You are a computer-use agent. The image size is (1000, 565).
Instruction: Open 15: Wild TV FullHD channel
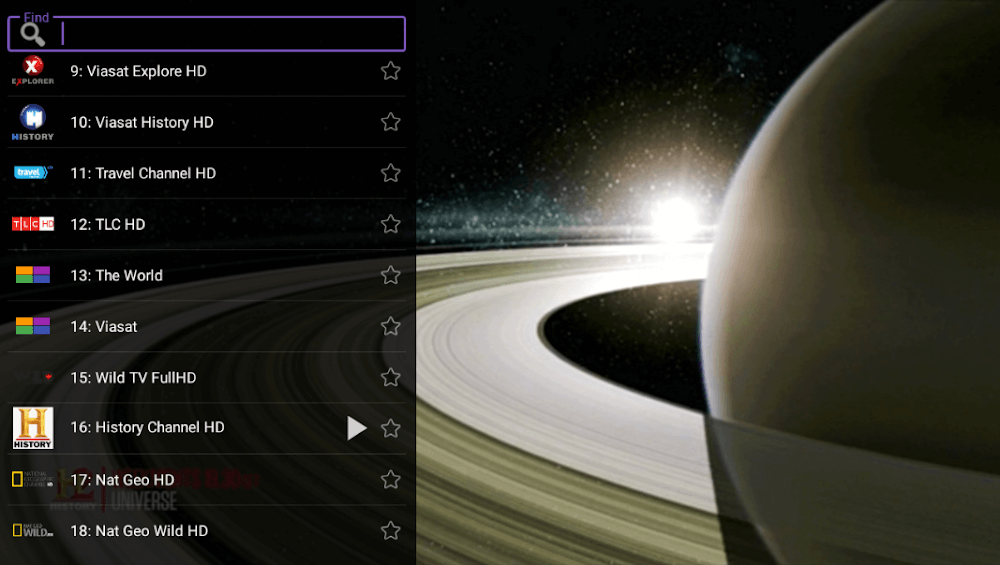tap(133, 378)
